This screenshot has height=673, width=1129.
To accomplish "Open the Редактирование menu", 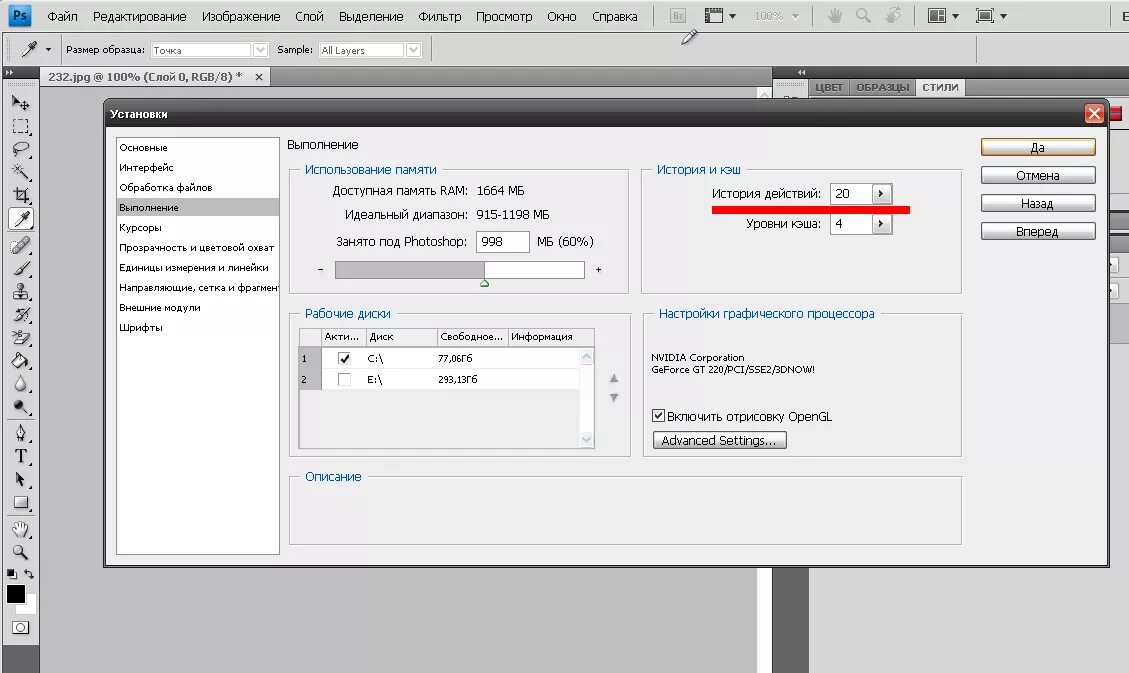I will [x=140, y=16].
